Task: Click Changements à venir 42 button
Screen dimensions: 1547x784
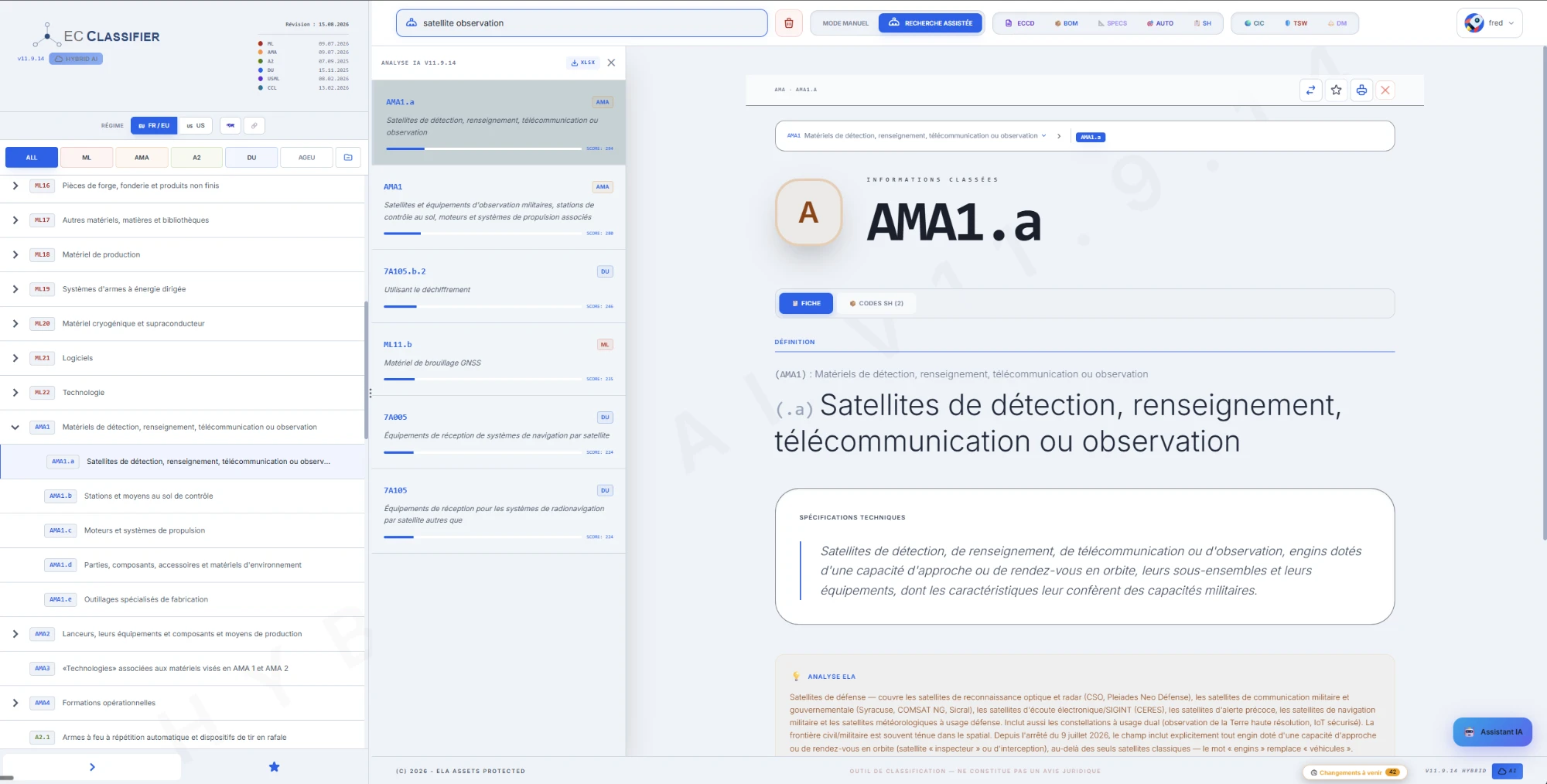Action: 1354,772
